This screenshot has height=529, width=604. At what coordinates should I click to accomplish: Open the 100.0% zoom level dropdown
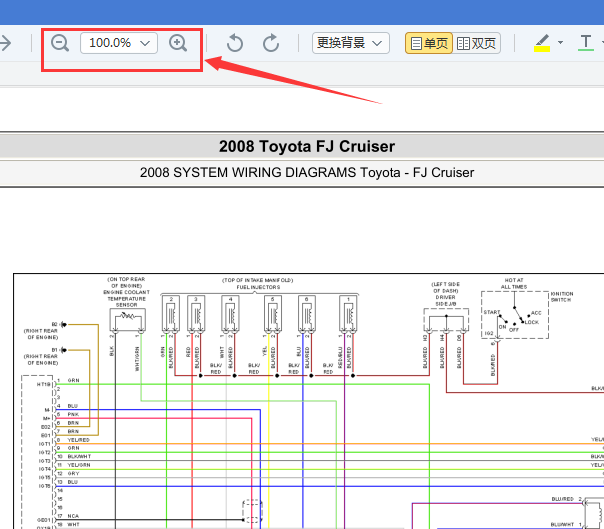[x=119, y=43]
